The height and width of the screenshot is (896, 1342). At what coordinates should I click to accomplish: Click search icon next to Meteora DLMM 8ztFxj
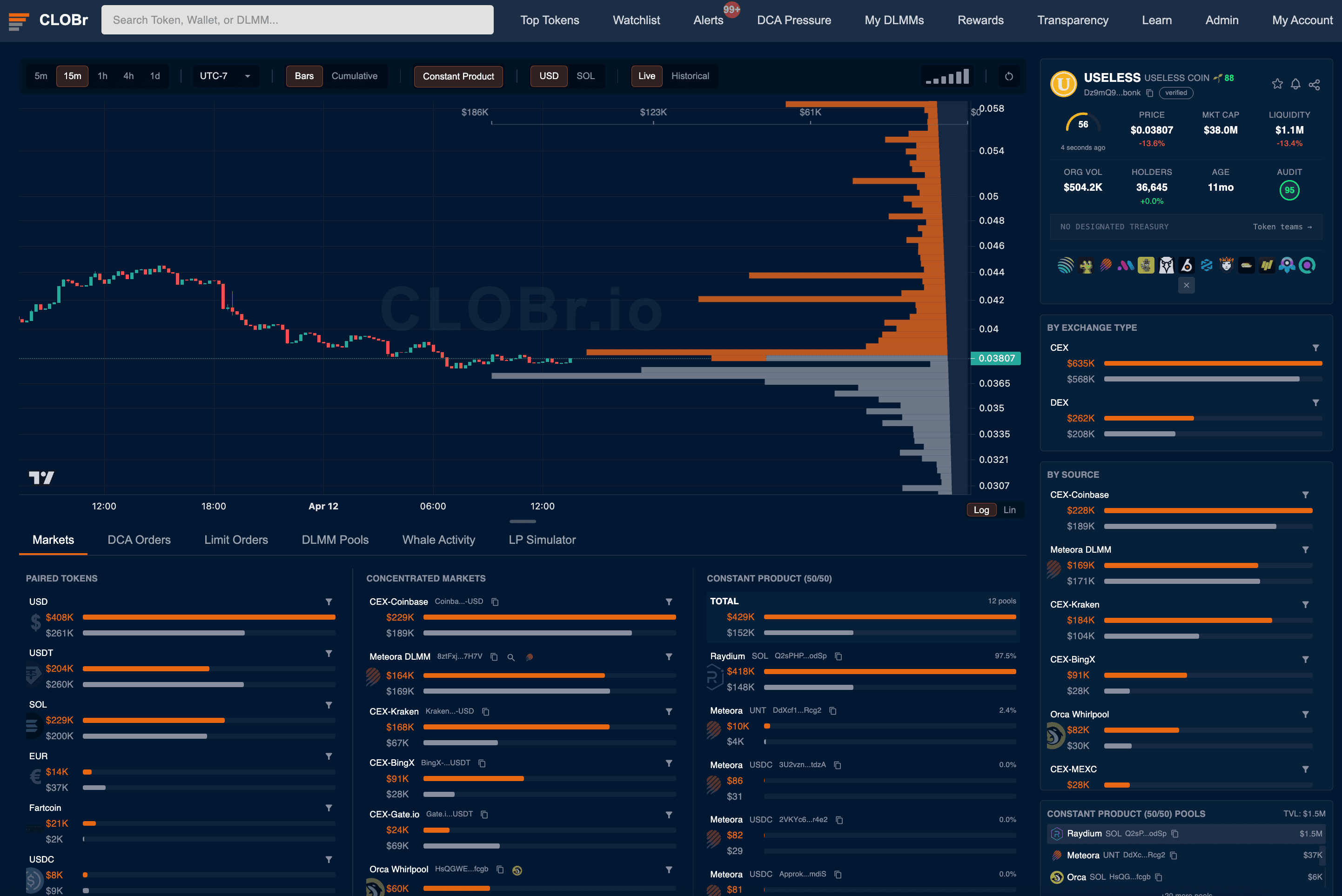511,657
